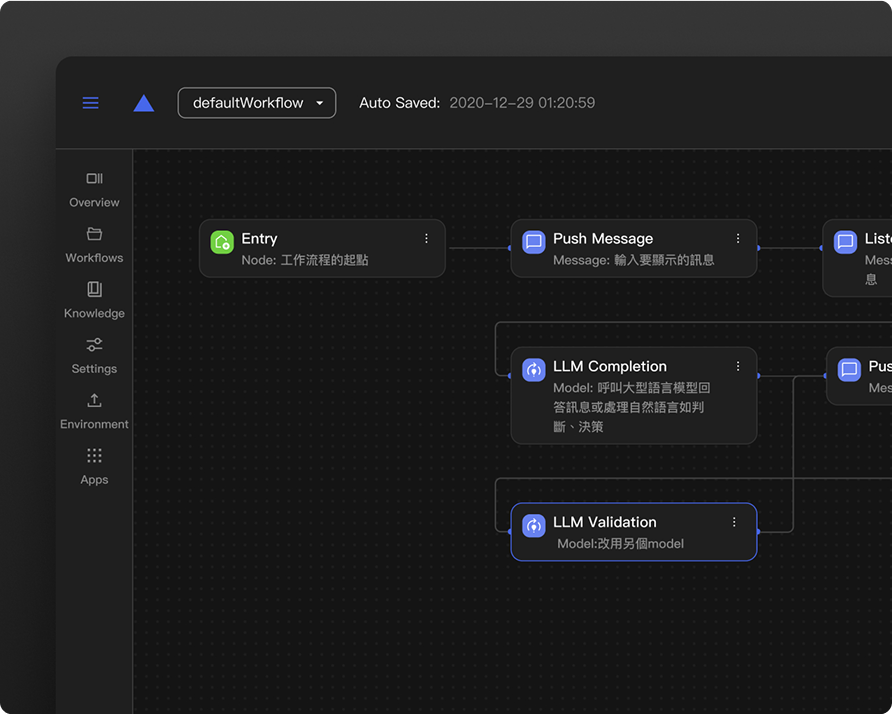Select the Entry node title
This screenshot has height=715, width=892.
coord(259,238)
